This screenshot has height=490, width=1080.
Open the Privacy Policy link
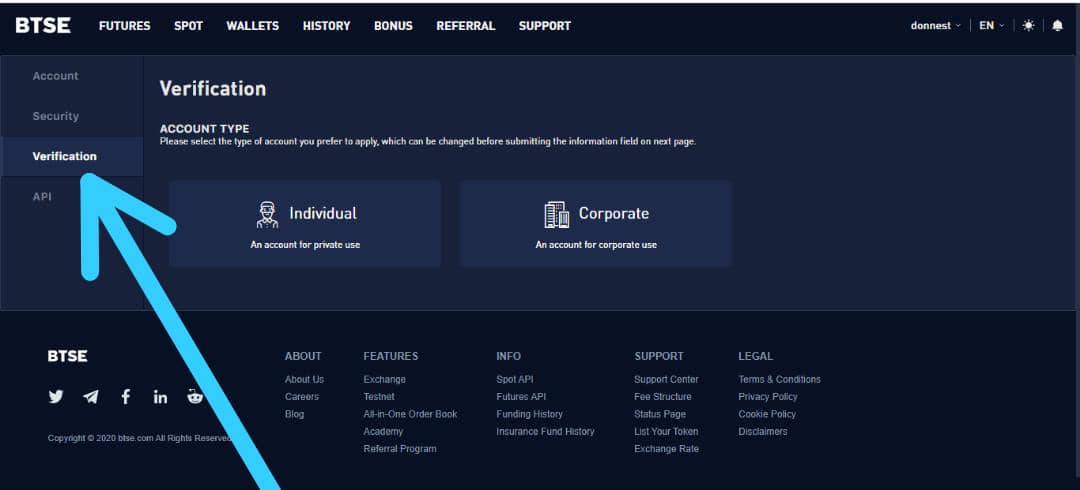click(768, 396)
